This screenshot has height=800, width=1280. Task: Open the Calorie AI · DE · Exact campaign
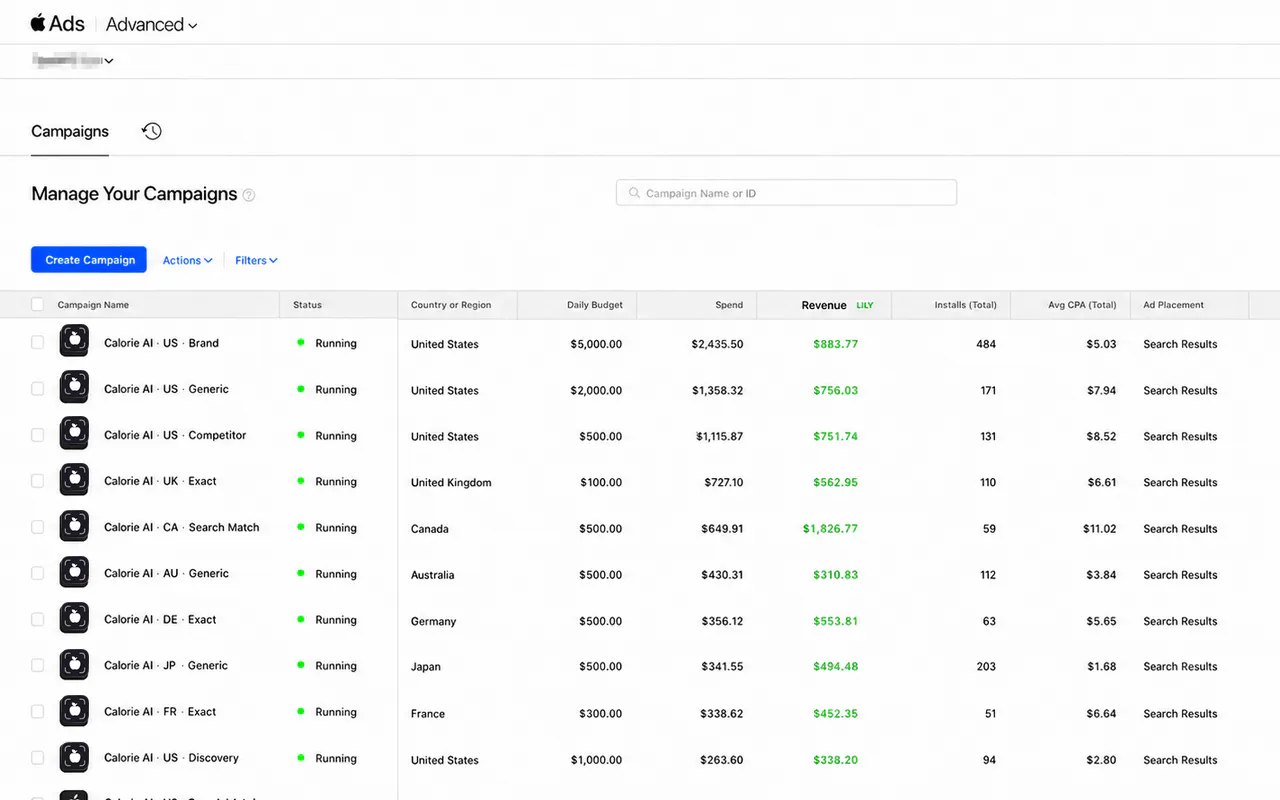tap(160, 620)
